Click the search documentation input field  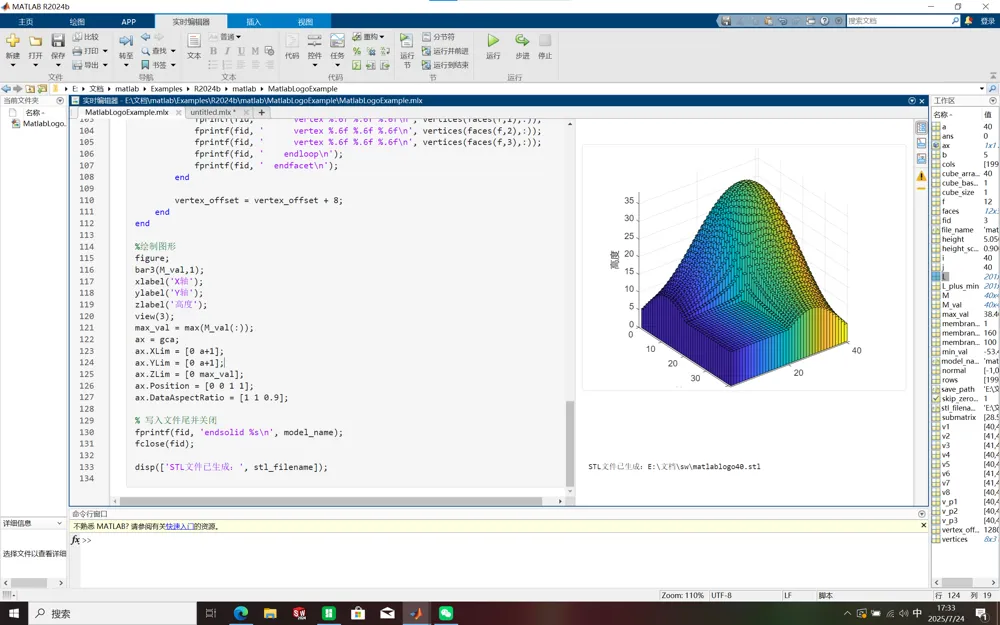(x=898, y=21)
